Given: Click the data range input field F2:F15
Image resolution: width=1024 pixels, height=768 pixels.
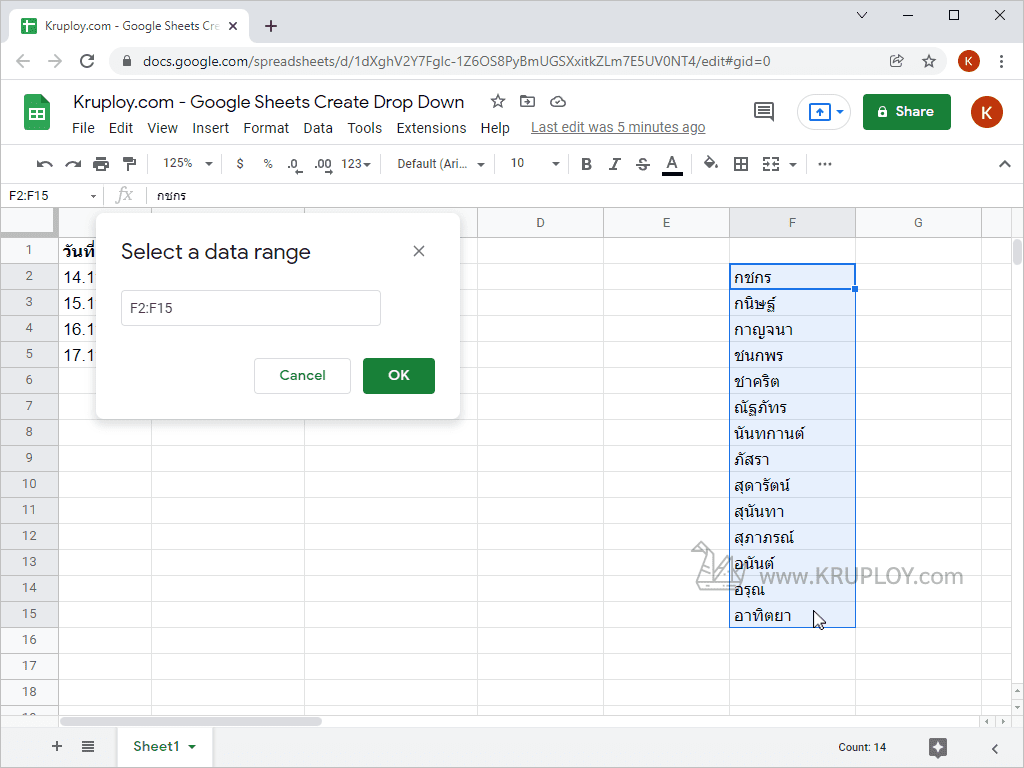Looking at the screenshot, I should (251, 308).
